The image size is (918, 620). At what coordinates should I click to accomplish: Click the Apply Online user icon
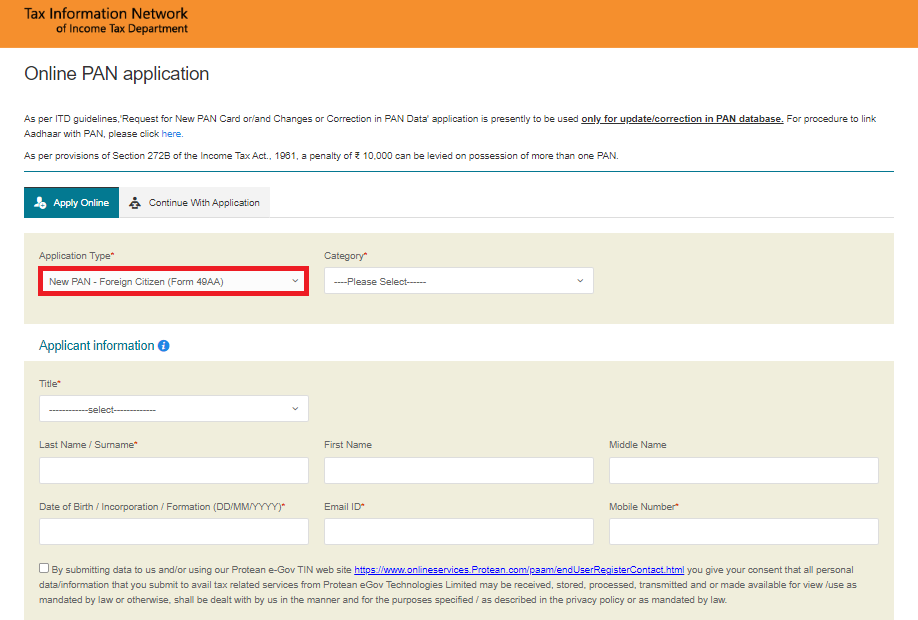point(40,203)
